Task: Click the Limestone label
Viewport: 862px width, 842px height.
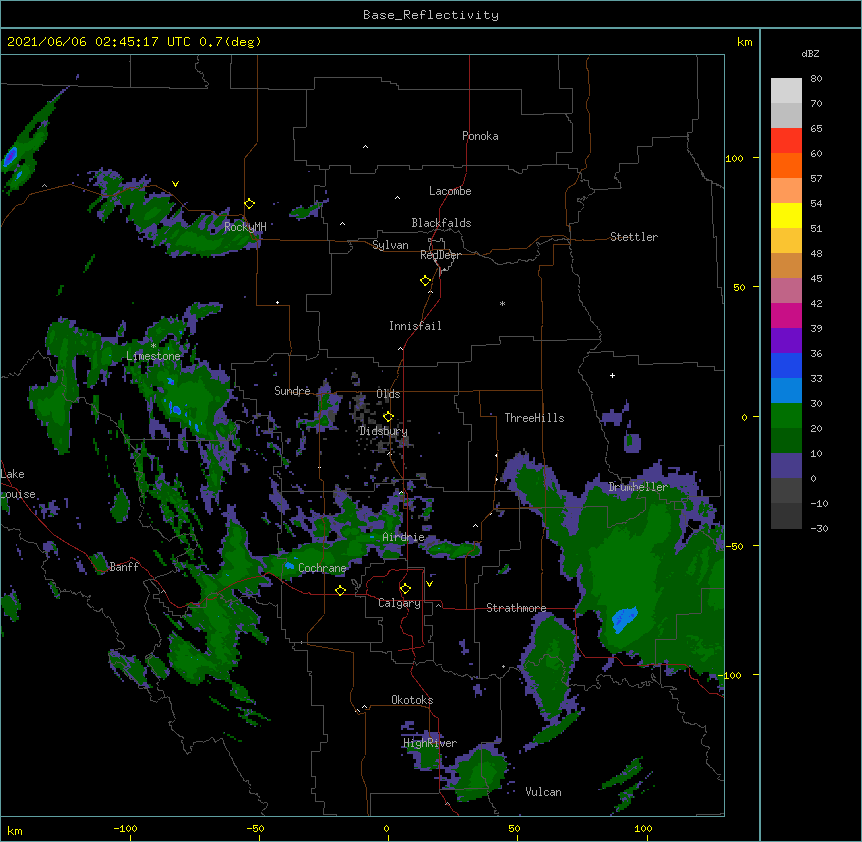Action: click(x=153, y=356)
